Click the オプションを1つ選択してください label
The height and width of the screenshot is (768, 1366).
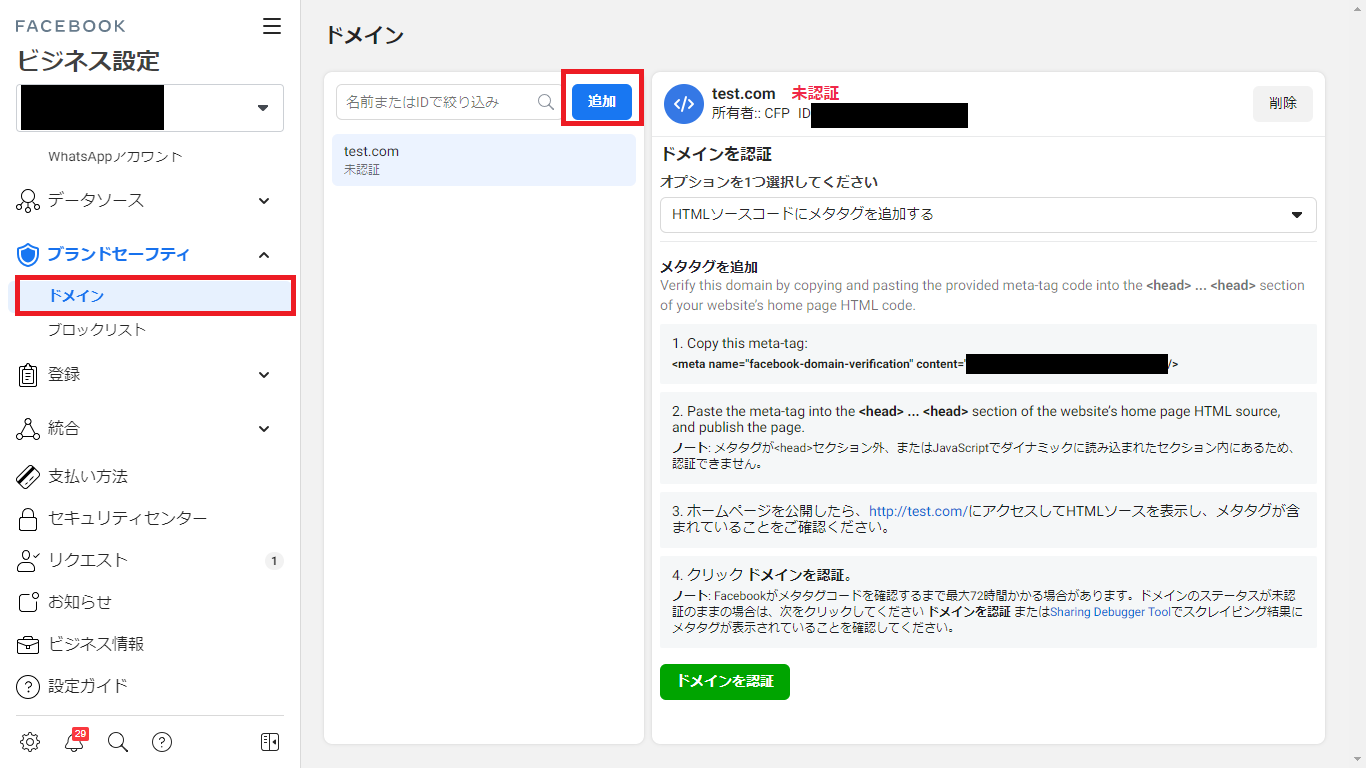pos(769,182)
